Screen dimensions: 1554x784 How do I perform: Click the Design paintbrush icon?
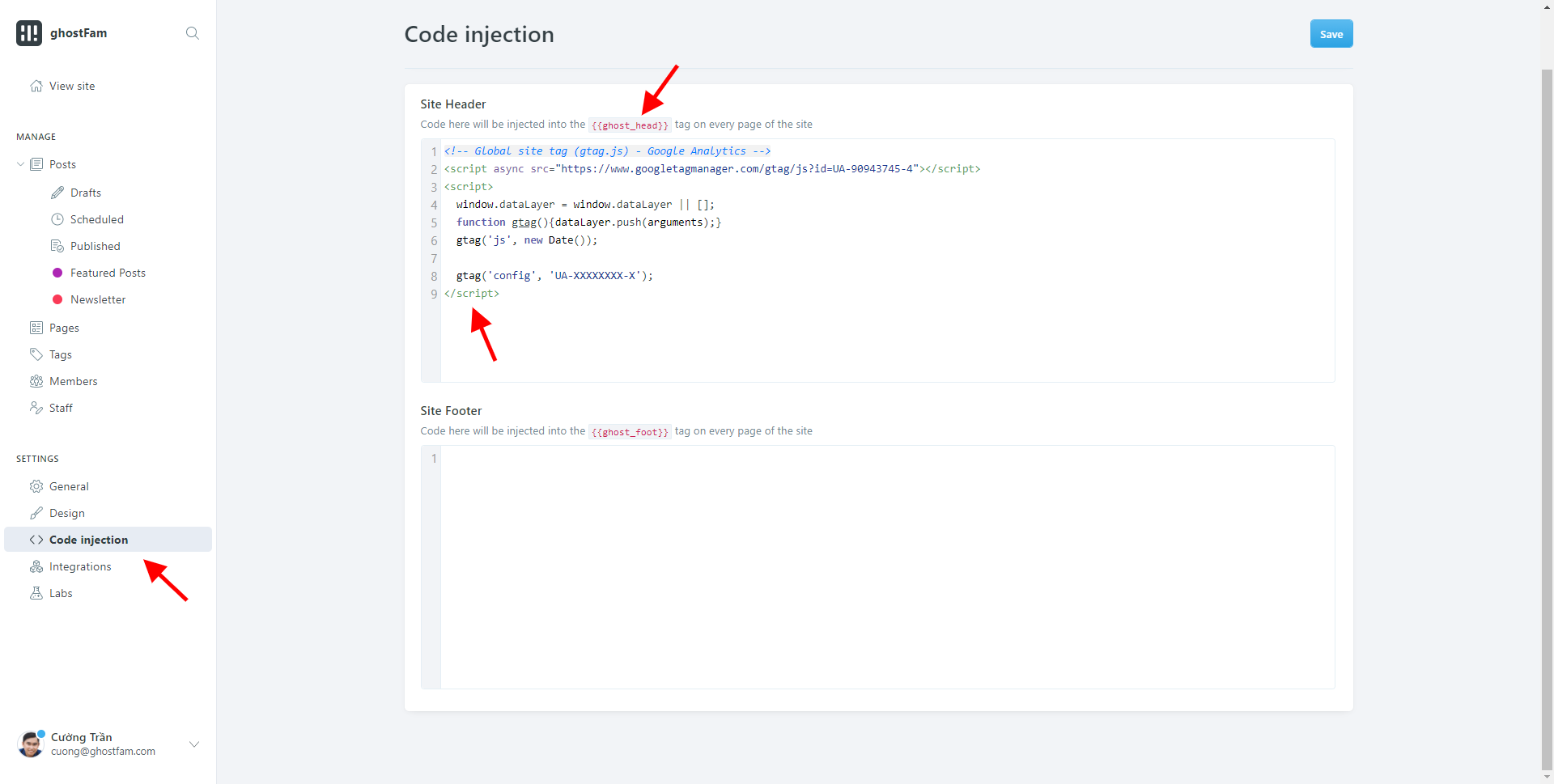(x=36, y=513)
